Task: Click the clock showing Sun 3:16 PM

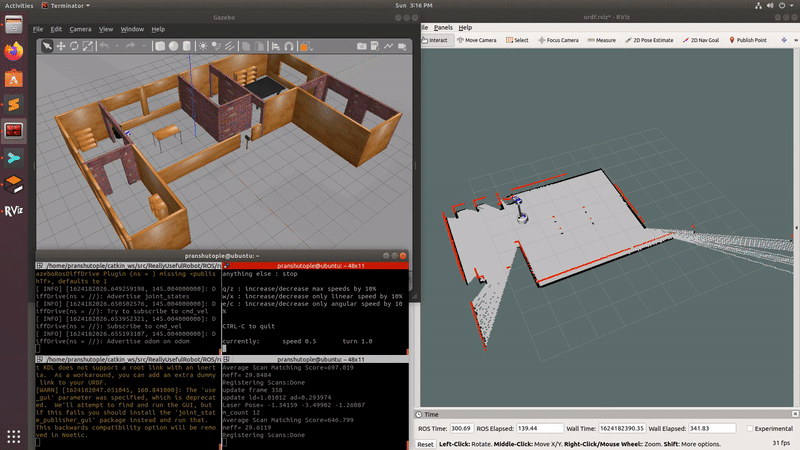Action: 414,6
